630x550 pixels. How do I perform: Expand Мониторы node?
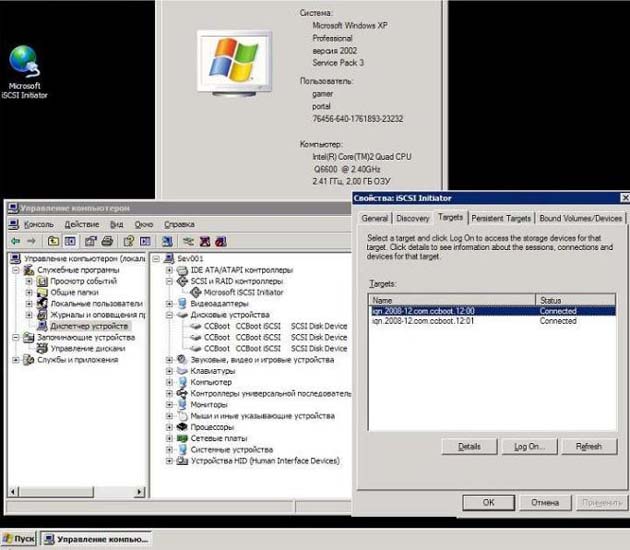pyautogui.click(x=169, y=405)
